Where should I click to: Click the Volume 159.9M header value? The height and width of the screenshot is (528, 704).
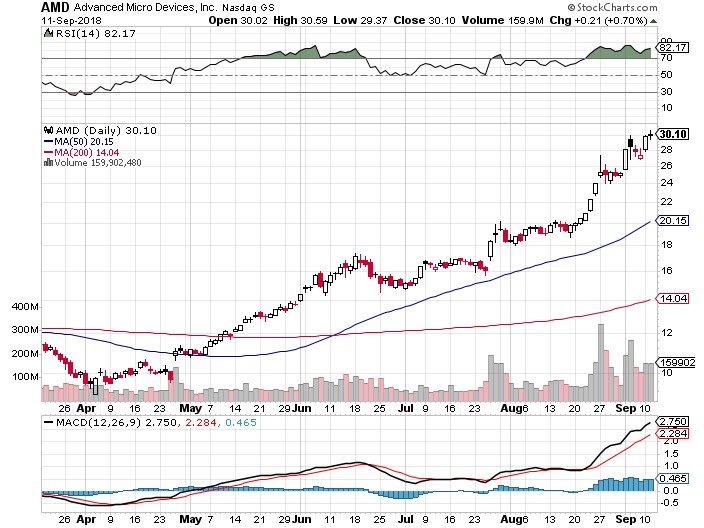(x=503, y=20)
